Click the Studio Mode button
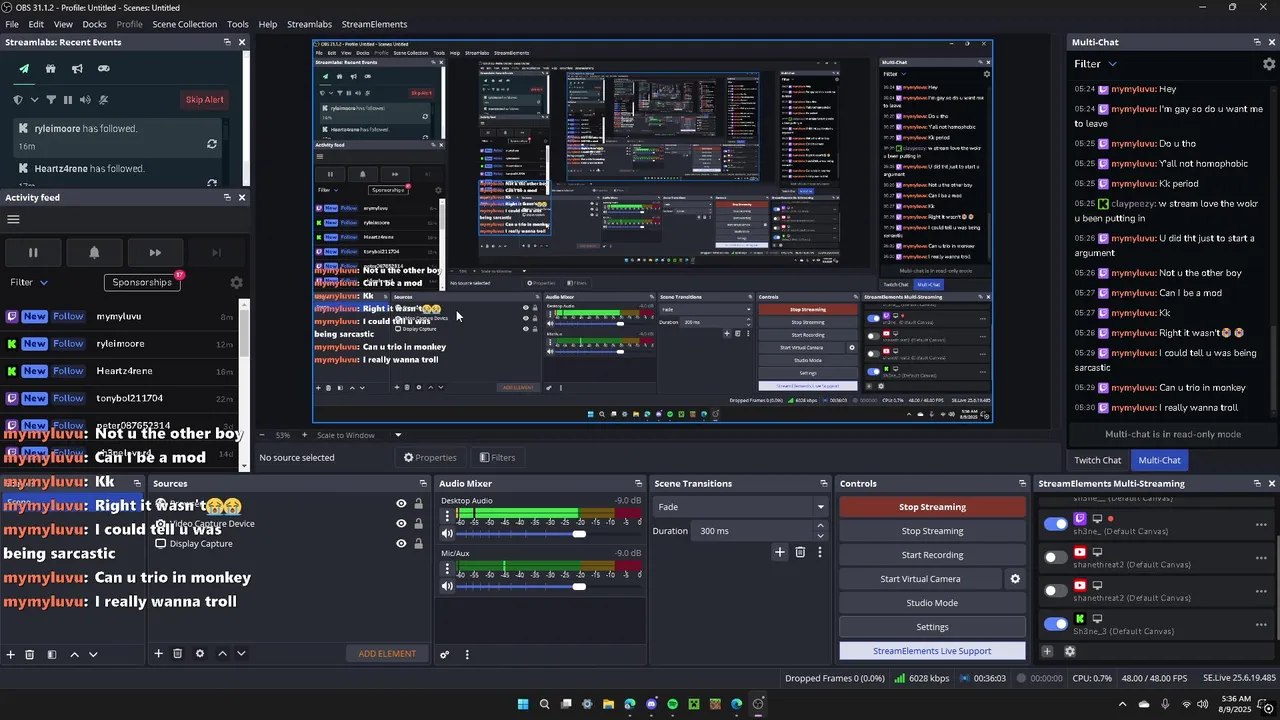The width and height of the screenshot is (1280, 720). pyautogui.click(x=932, y=603)
